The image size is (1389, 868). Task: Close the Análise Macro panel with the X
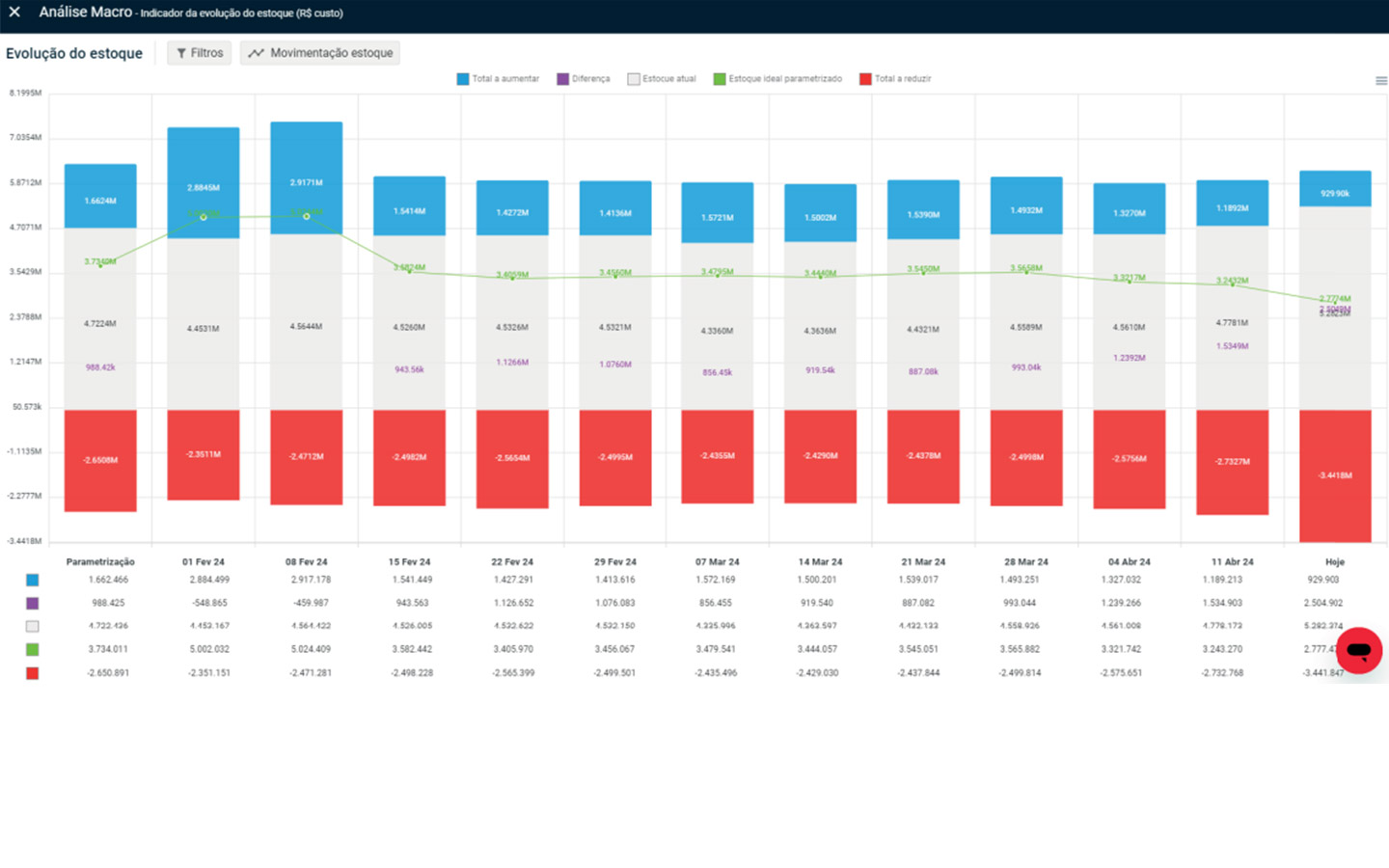click(x=14, y=13)
